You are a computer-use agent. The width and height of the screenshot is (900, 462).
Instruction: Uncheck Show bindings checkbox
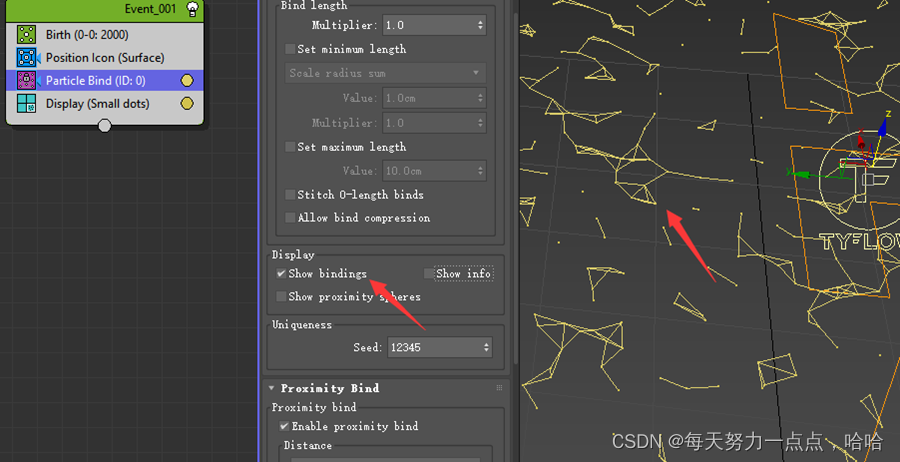[x=281, y=274]
